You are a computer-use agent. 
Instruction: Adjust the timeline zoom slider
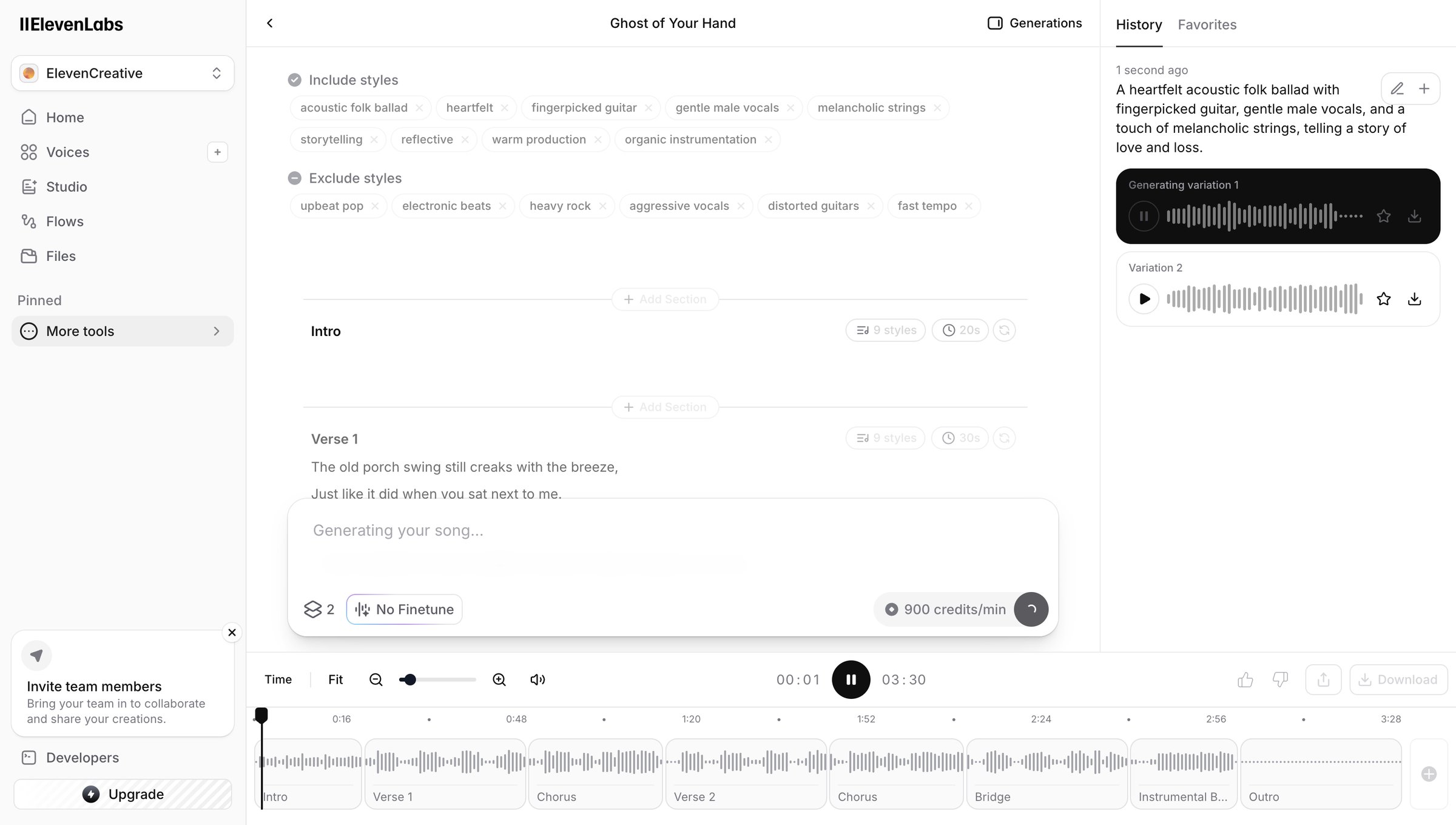tap(437, 679)
